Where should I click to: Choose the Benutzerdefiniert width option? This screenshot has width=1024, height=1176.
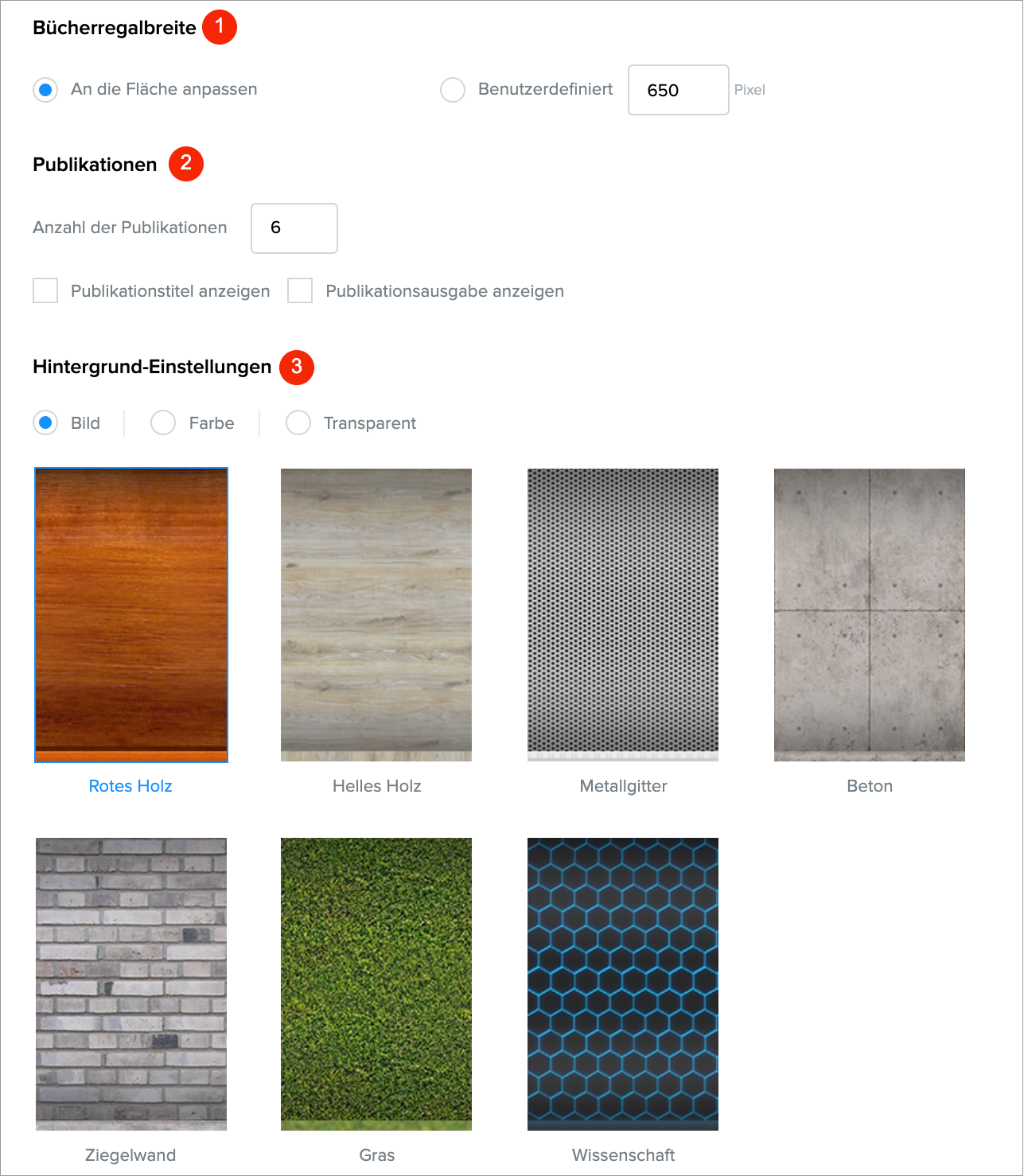(x=453, y=90)
